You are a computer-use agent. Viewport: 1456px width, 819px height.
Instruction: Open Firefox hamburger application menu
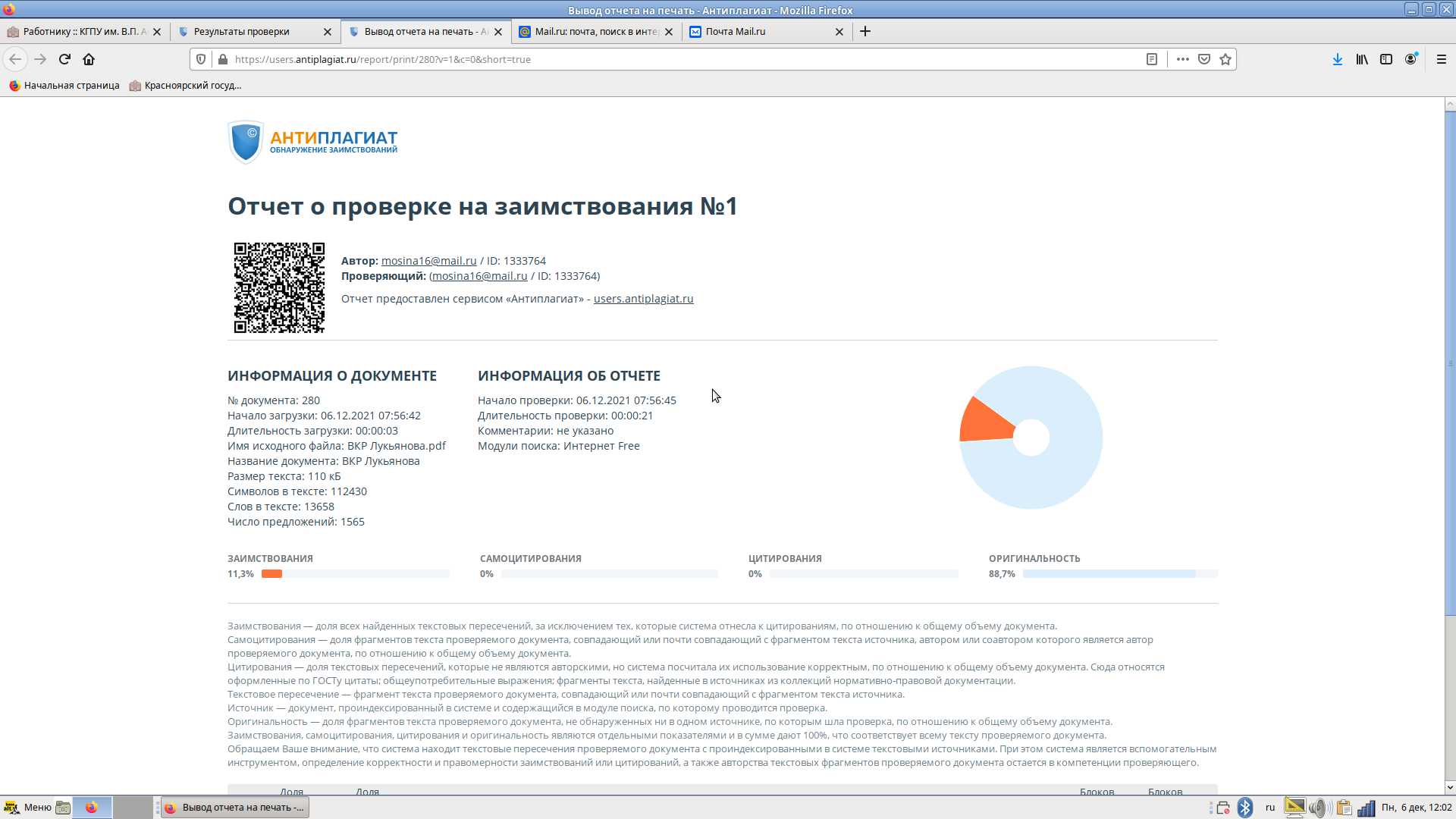point(1442,59)
